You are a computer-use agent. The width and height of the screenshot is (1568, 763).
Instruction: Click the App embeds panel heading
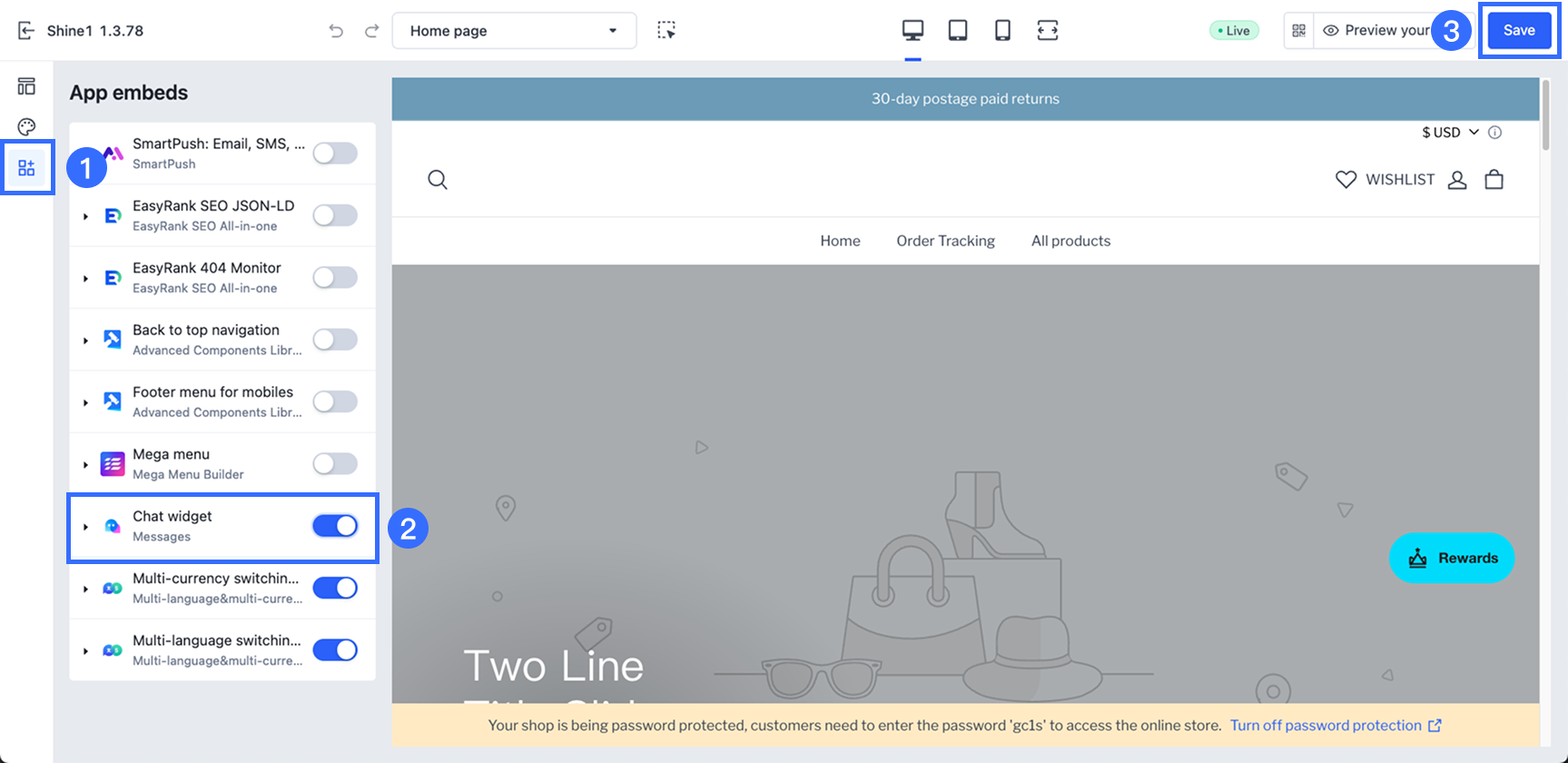point(129,93)
